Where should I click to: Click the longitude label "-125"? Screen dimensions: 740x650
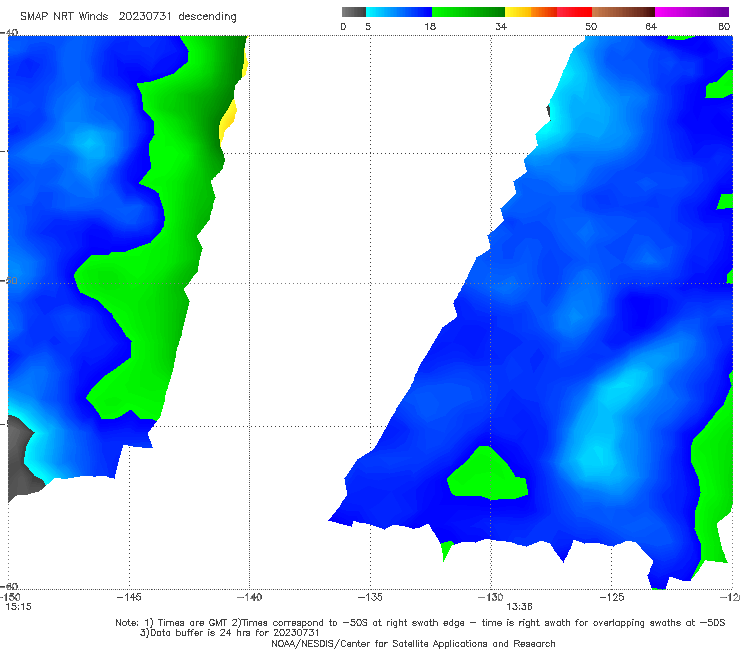pyautogui.click(x=612, y=597)
